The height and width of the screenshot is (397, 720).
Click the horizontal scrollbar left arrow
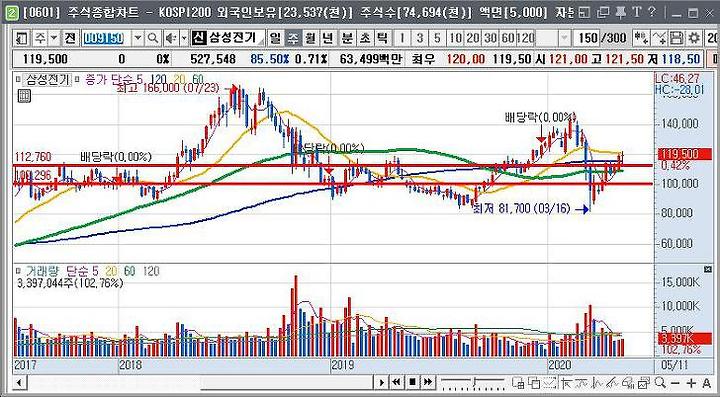point(19,382)
